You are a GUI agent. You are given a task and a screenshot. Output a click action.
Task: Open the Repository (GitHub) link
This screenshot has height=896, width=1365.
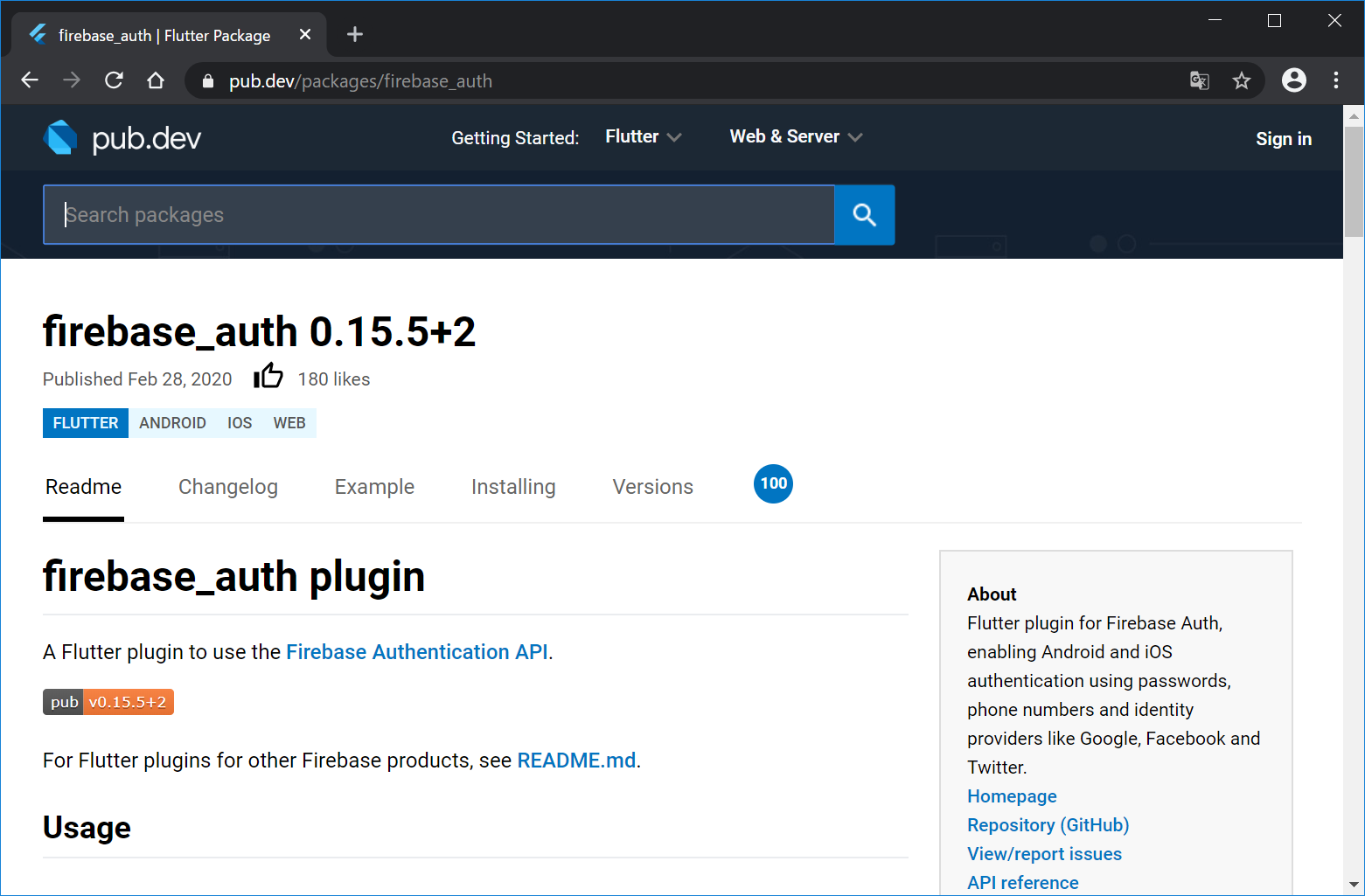[1048, 825]
